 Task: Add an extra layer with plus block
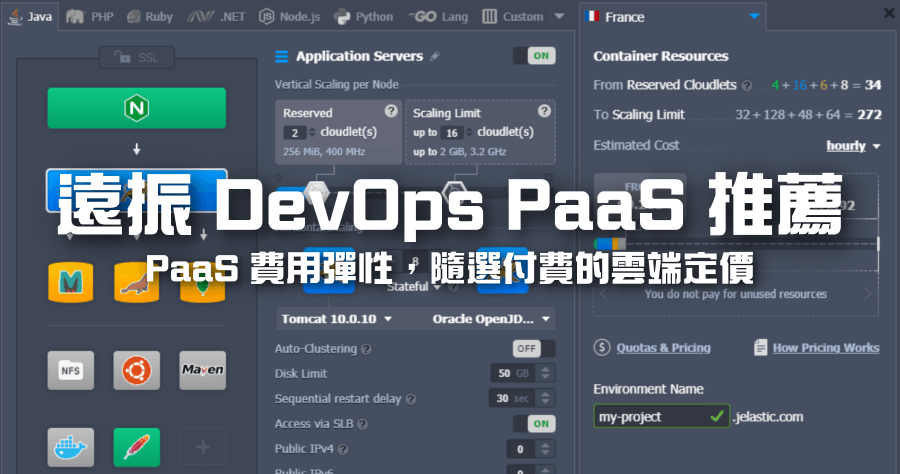click(203, 447)
